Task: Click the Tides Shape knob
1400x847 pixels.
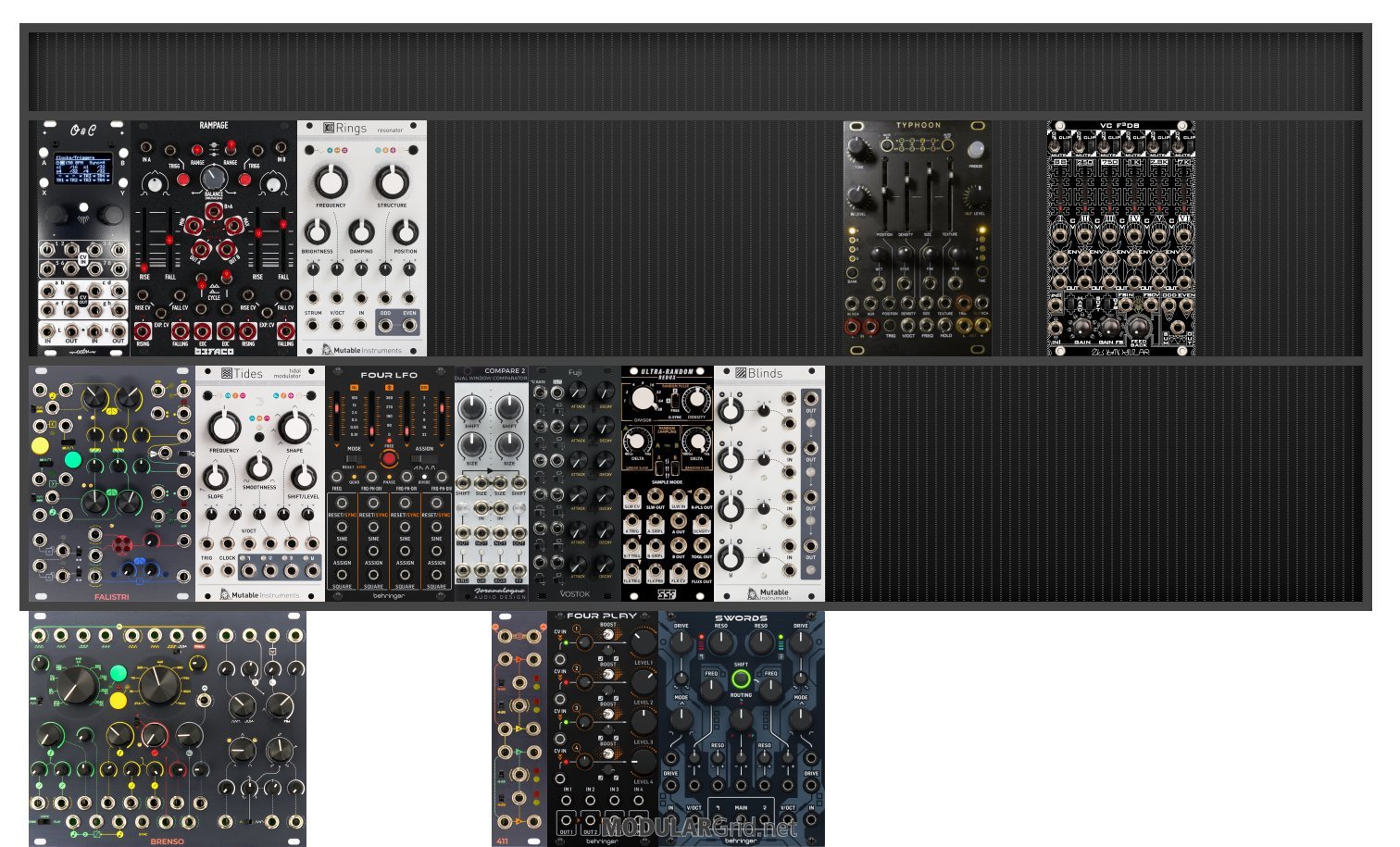Action: (x=294, y=427)
